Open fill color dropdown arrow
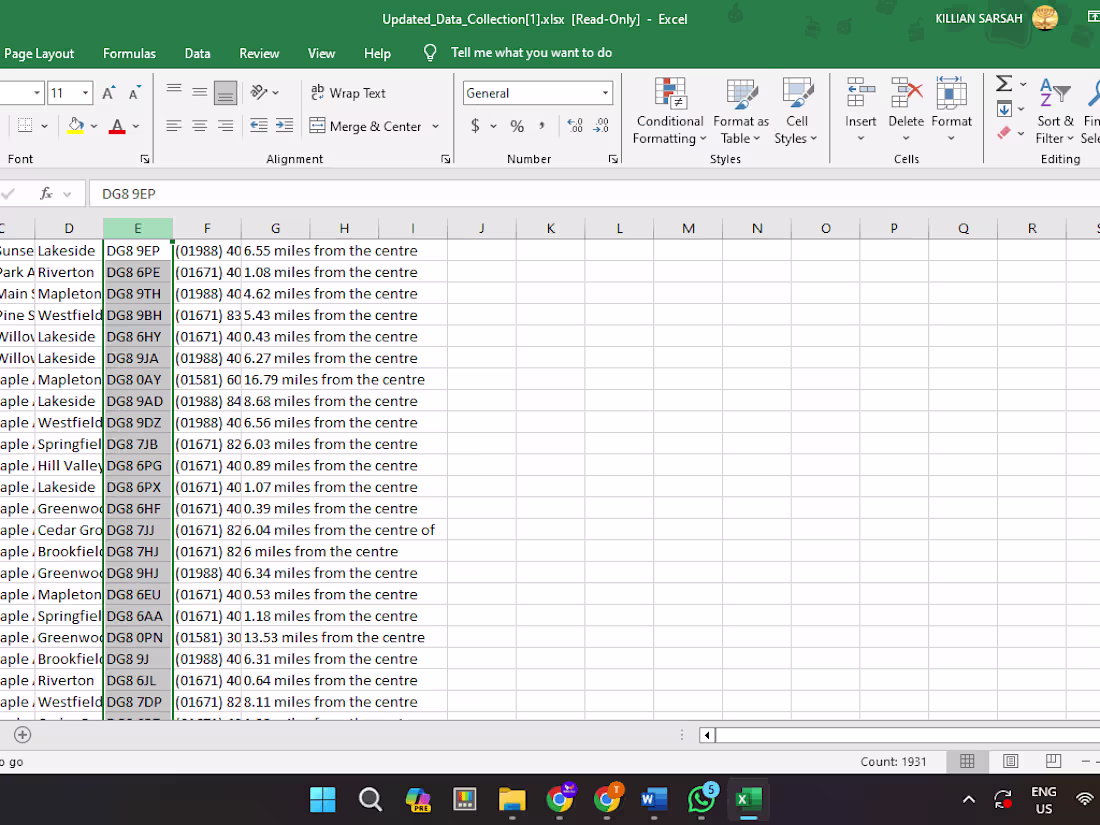The image size is (1100, 825). point(94,126)
